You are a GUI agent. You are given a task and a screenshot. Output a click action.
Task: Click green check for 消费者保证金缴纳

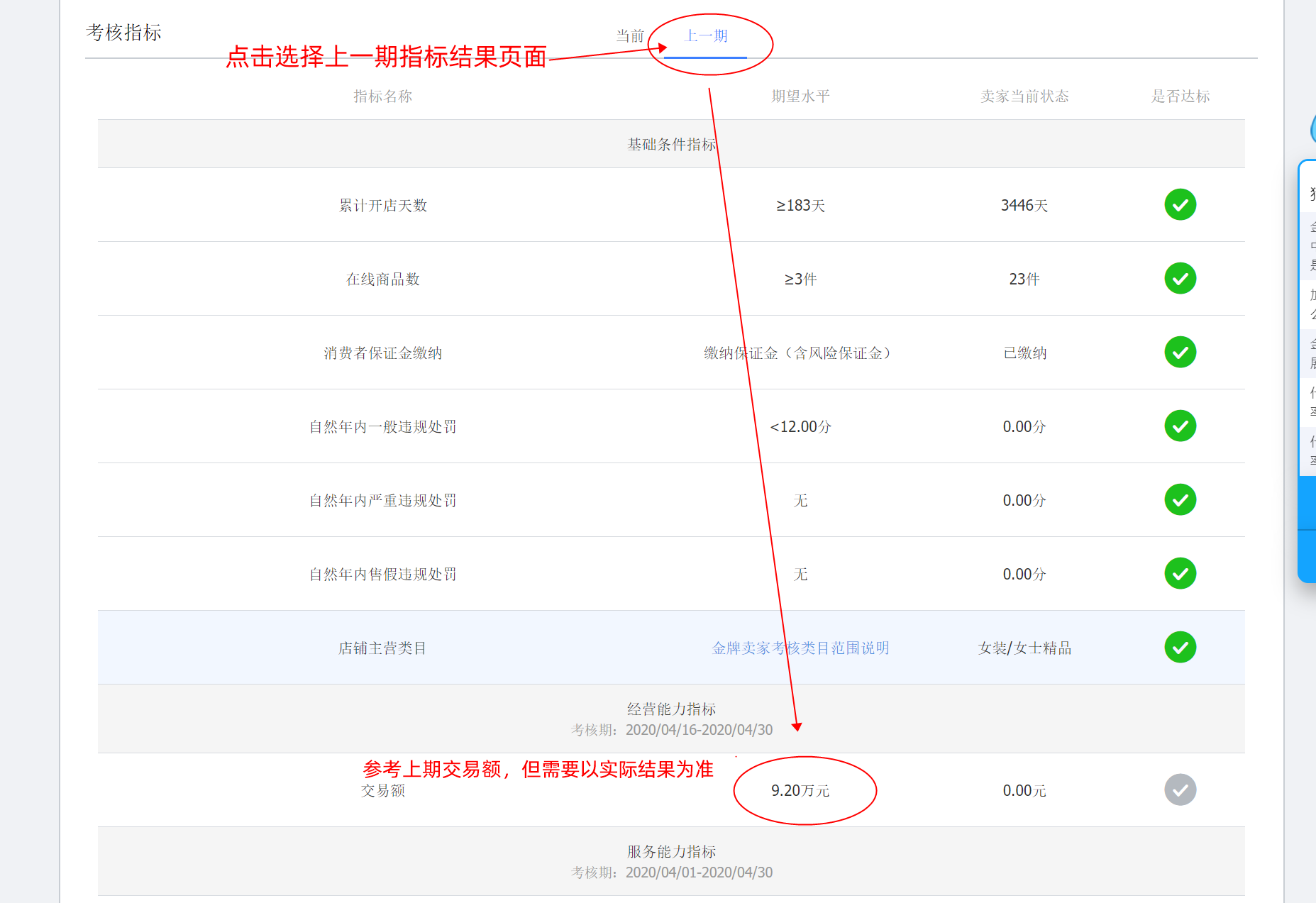coord(1180,353)
